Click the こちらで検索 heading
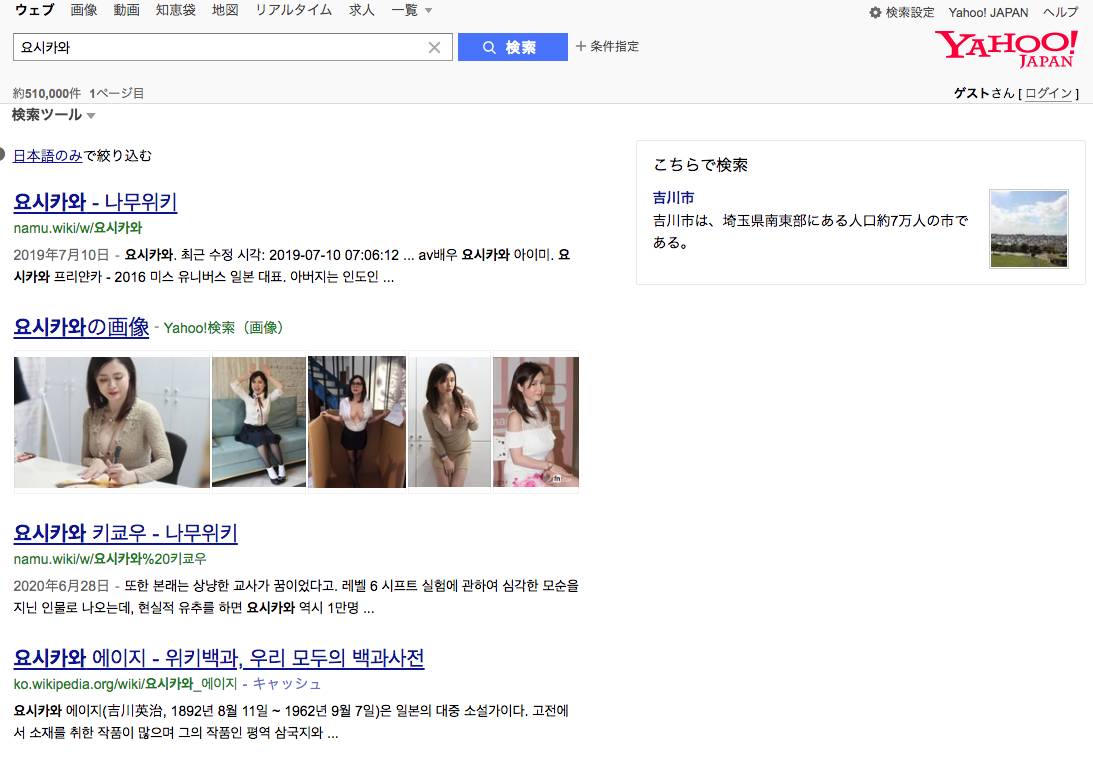 coord(701,165)
